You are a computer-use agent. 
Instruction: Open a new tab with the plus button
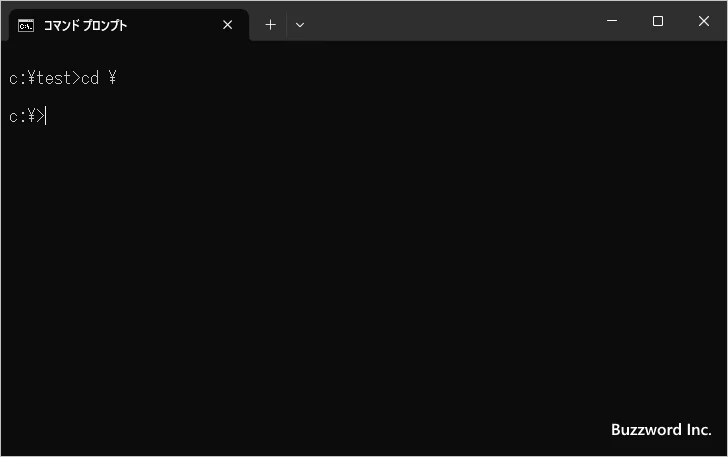coord(270,25)
